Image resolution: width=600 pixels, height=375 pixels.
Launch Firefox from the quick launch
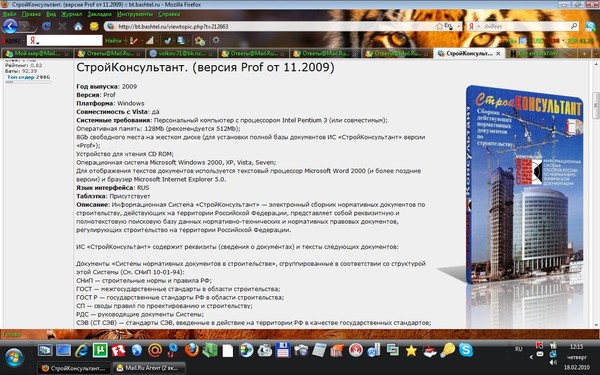pos(191,350)
